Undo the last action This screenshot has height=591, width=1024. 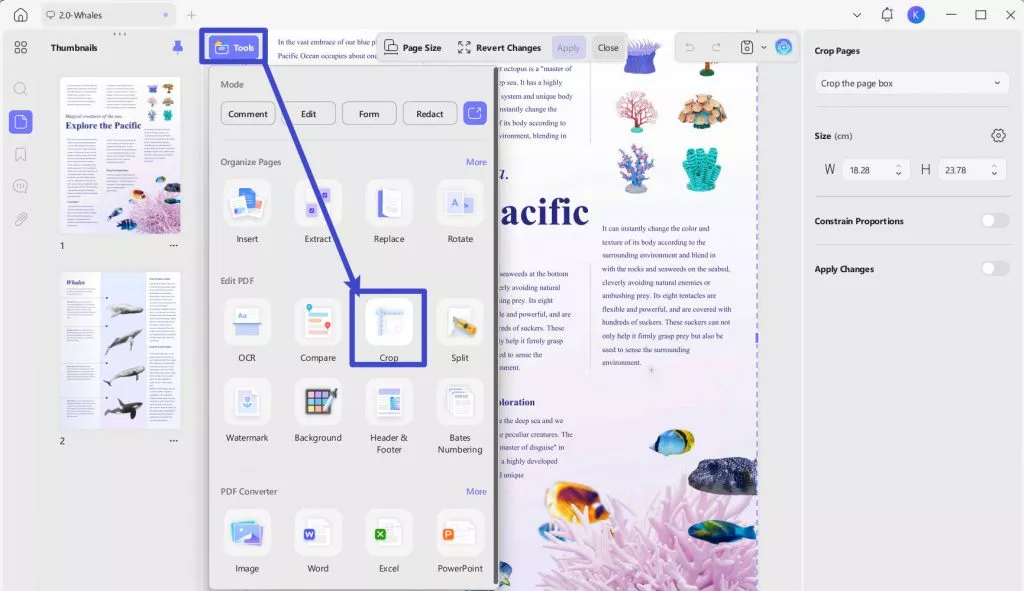[690, 47]
